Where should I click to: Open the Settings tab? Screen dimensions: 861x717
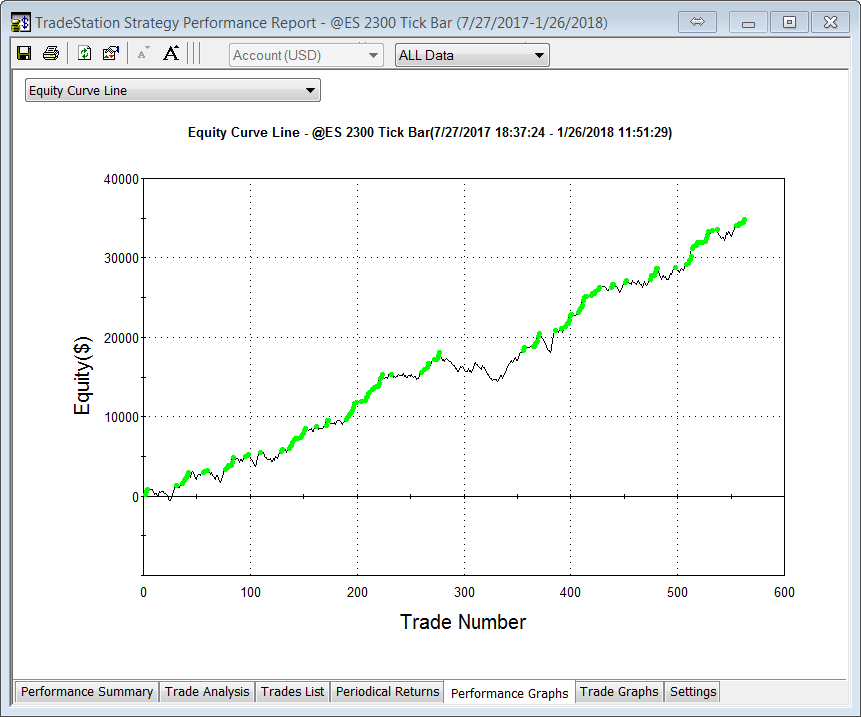coord(693,692)
